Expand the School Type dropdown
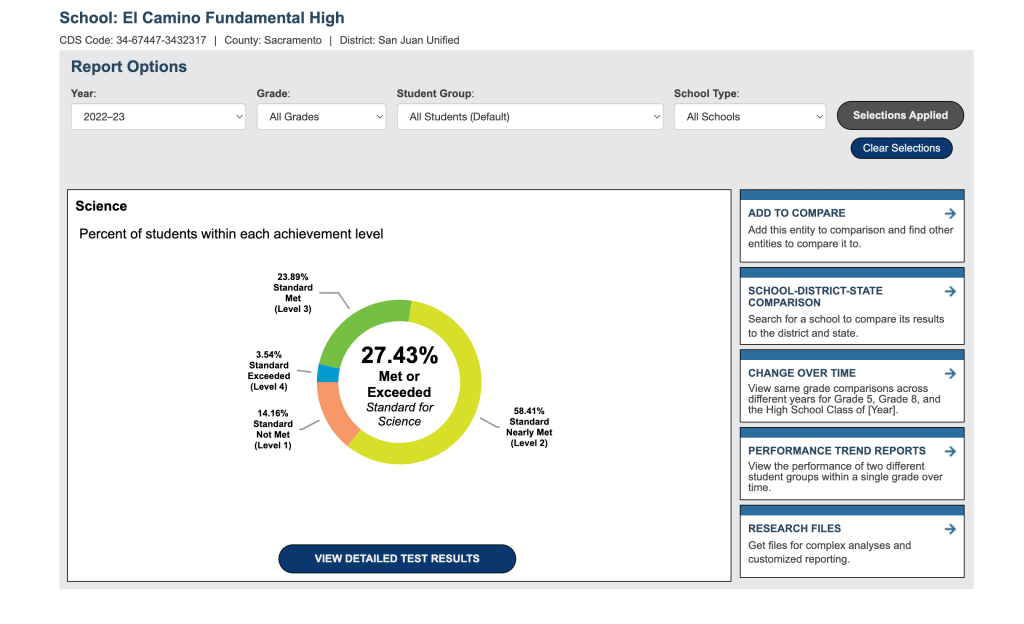 click(750, 117)
